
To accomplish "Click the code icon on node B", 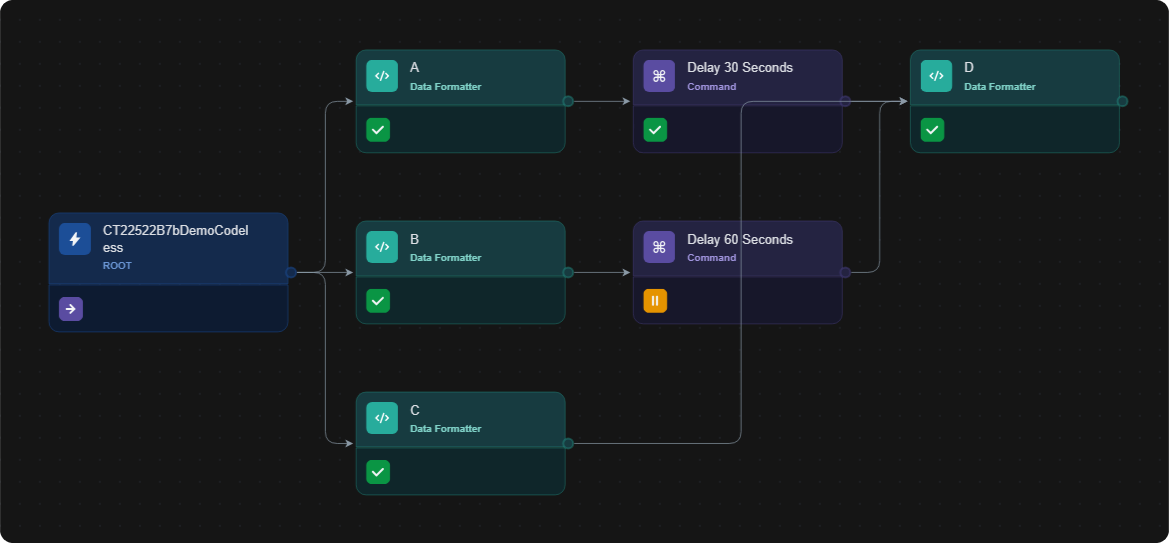I will pyautogui.click(x=382, y=247).
